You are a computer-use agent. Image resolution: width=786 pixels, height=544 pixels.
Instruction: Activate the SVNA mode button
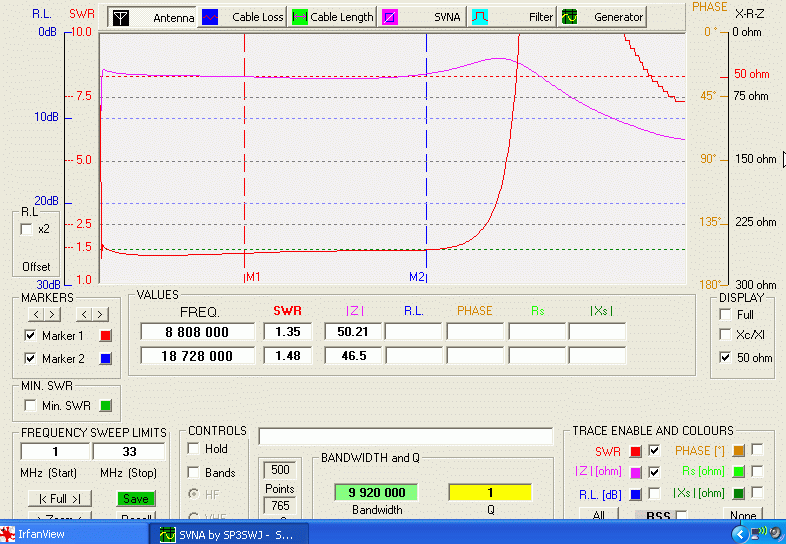(424, 17)
